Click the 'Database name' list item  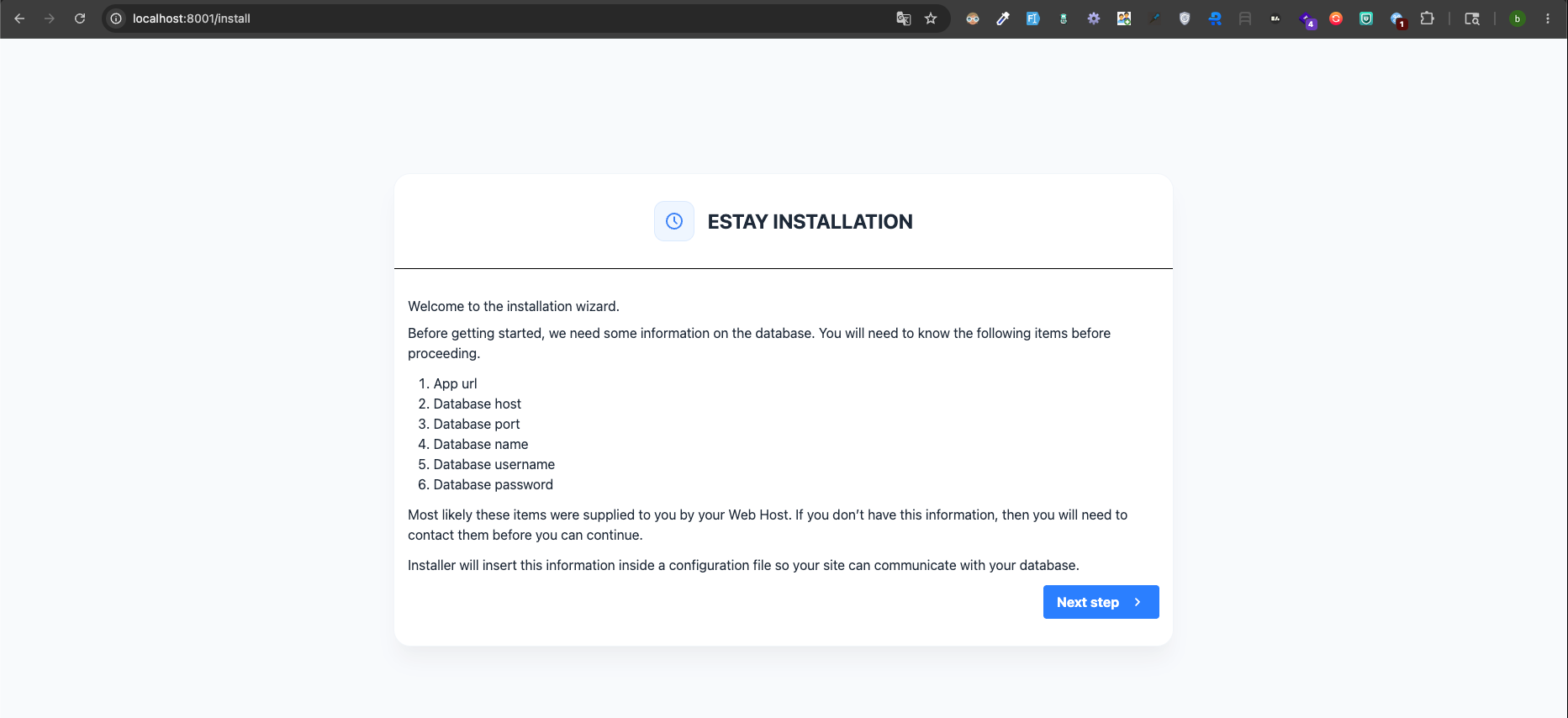(x=480, y=444)
